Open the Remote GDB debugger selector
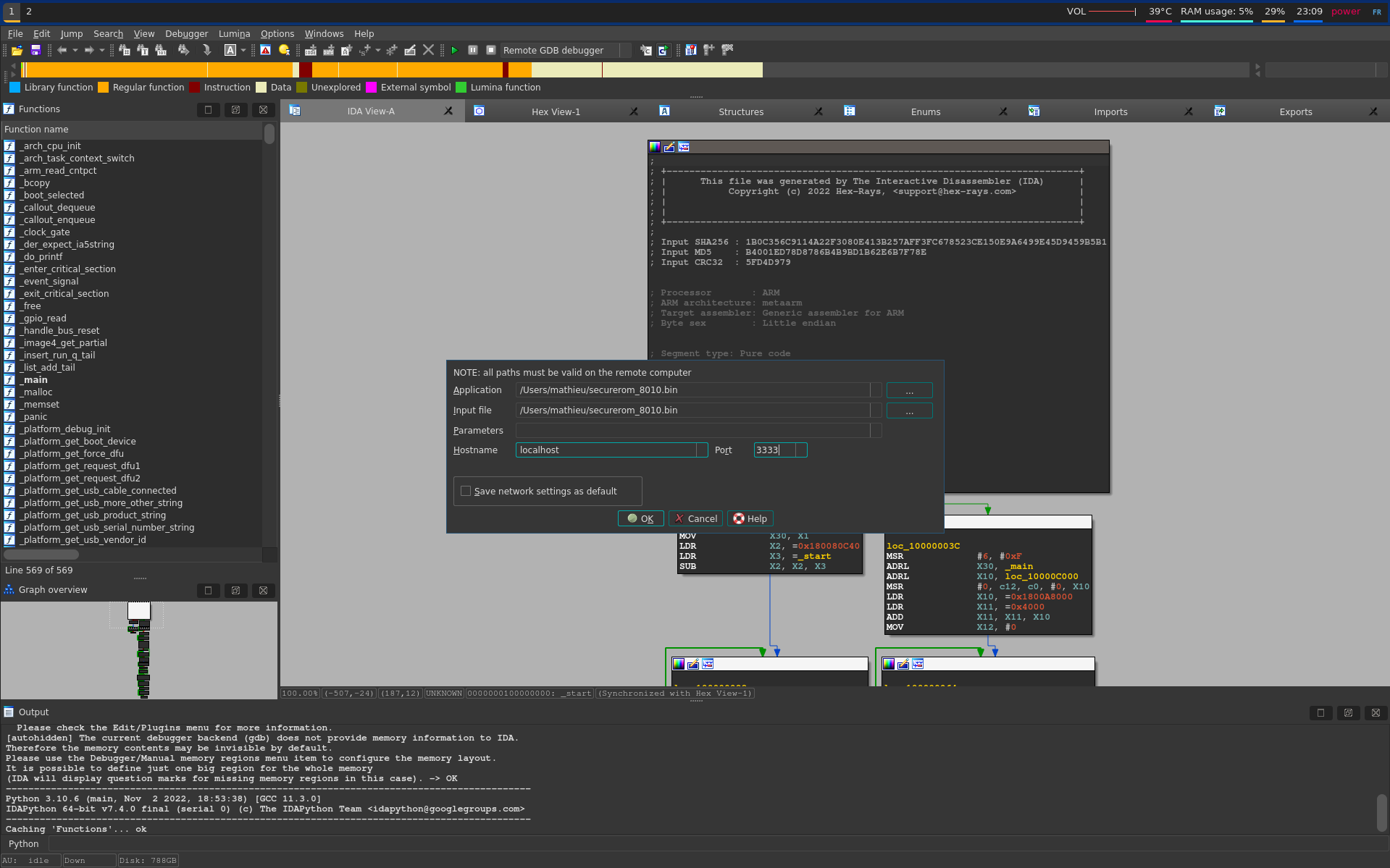Image resolution: width=1390 pixels, height=868 pixels. coord(565,50)
